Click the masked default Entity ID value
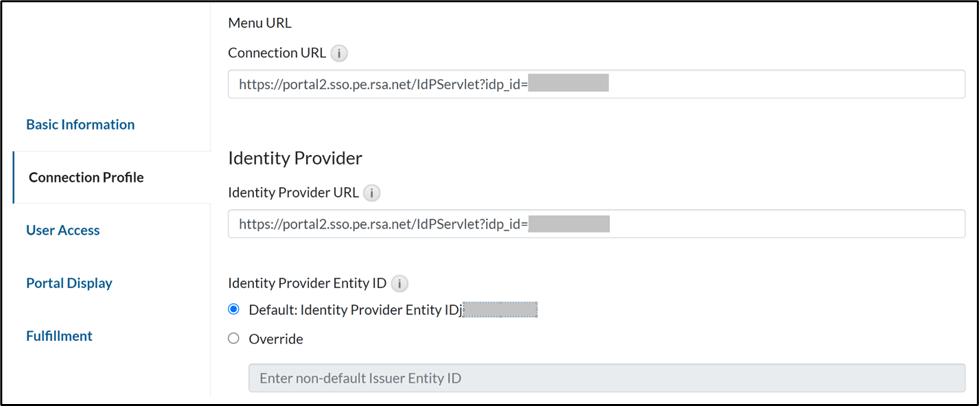 (501, 310)
